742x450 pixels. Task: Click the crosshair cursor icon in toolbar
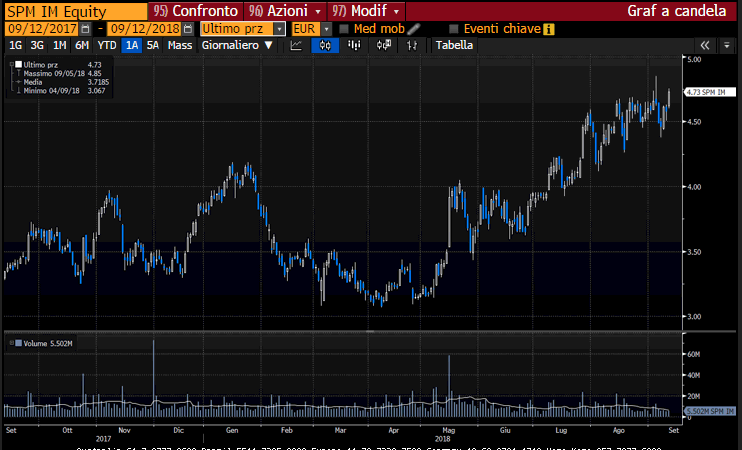(411, 45)
